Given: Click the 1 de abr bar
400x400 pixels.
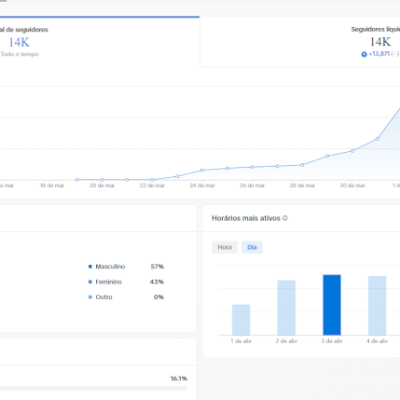Looking at the screenshot, I should coord(241,320).
